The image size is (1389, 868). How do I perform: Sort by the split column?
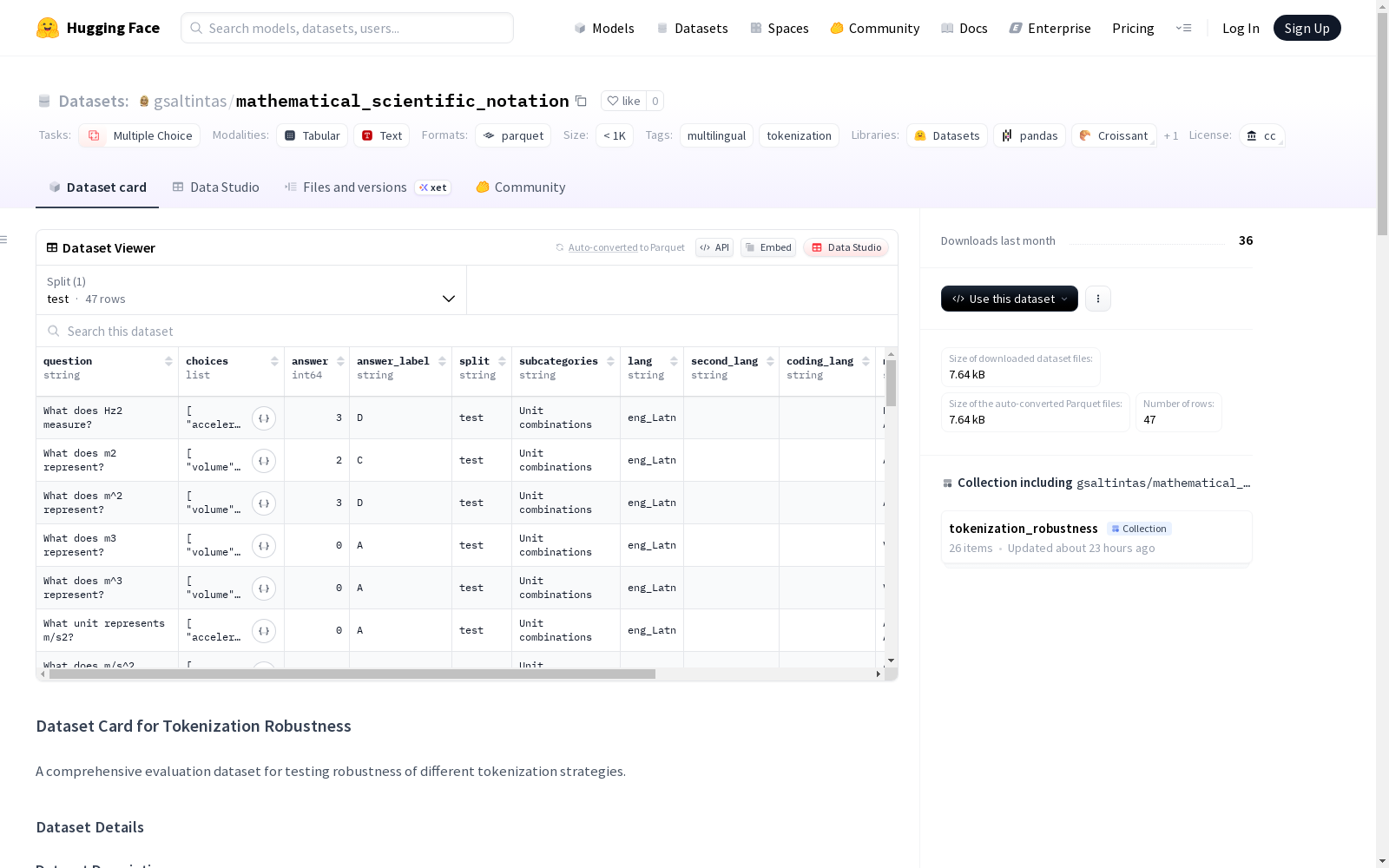coord(502,361)
